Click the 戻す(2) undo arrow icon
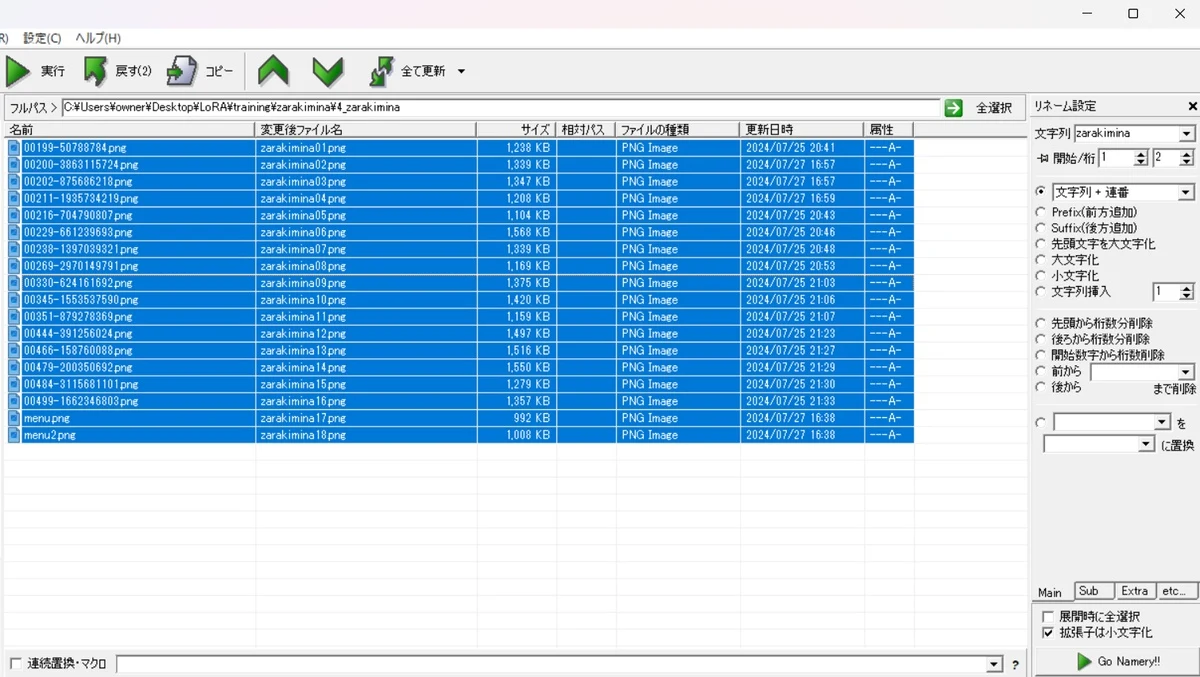 (95, 71)
